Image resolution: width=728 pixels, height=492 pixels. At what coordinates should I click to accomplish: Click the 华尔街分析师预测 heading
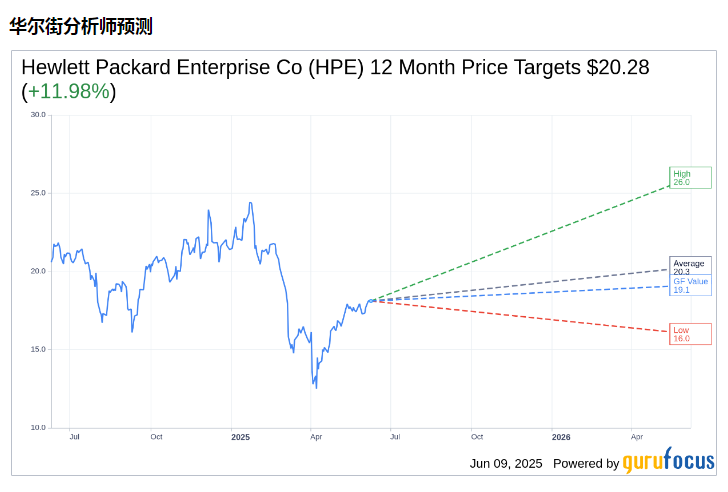81,27
